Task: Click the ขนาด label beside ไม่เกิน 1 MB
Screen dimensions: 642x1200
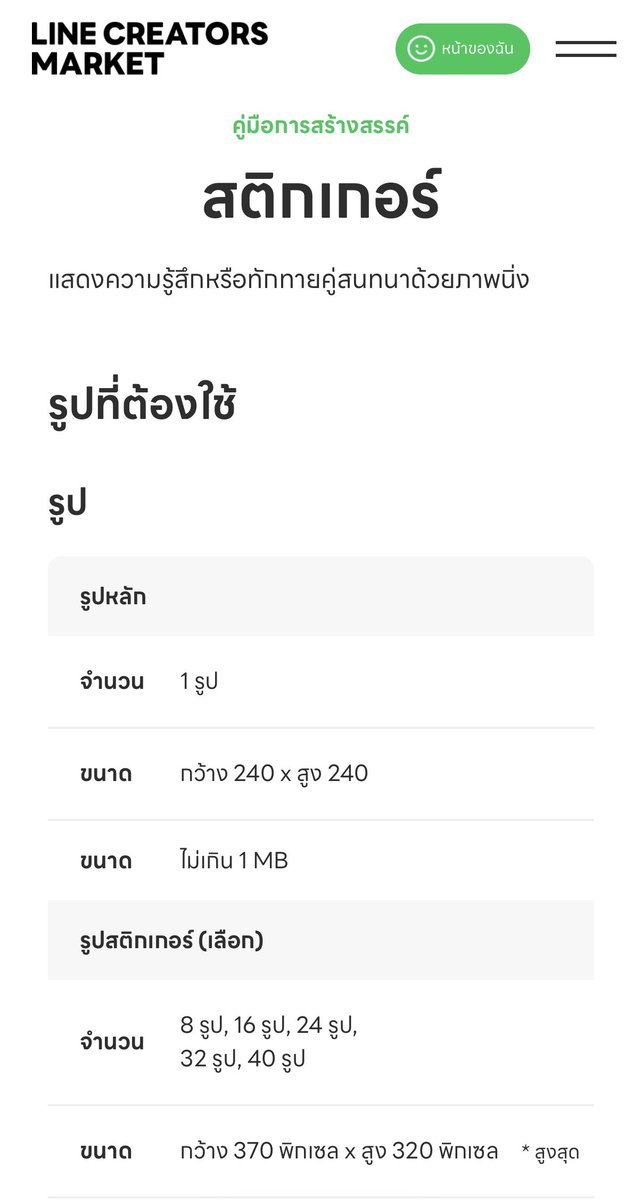Action: coord(106,860)
